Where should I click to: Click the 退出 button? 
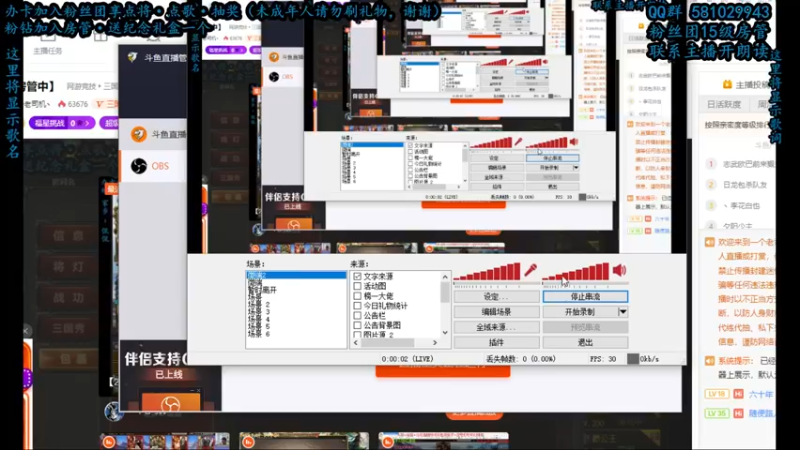(x=585, y=342)
